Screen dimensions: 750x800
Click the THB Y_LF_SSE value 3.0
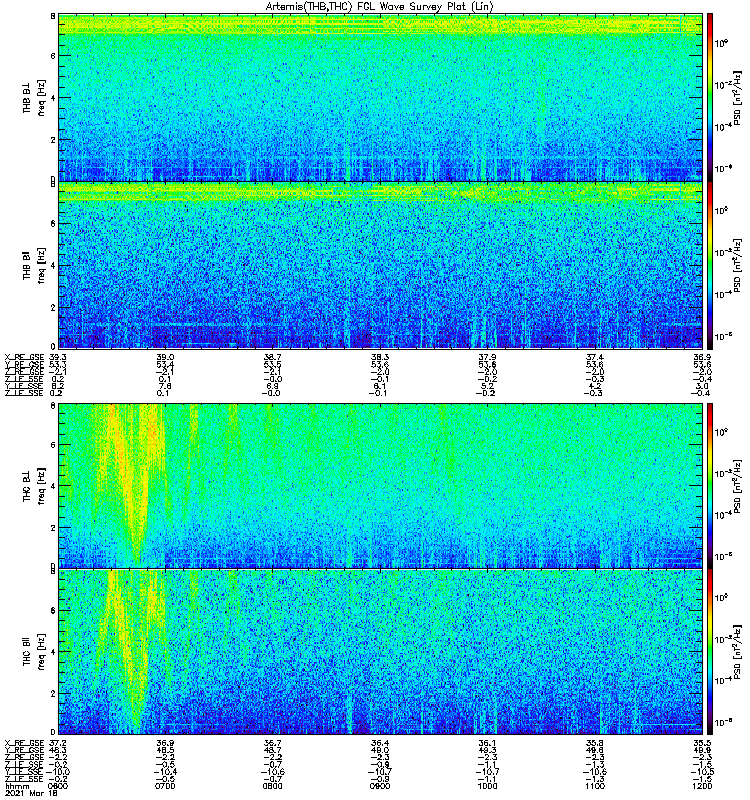[x=702, y=386]
